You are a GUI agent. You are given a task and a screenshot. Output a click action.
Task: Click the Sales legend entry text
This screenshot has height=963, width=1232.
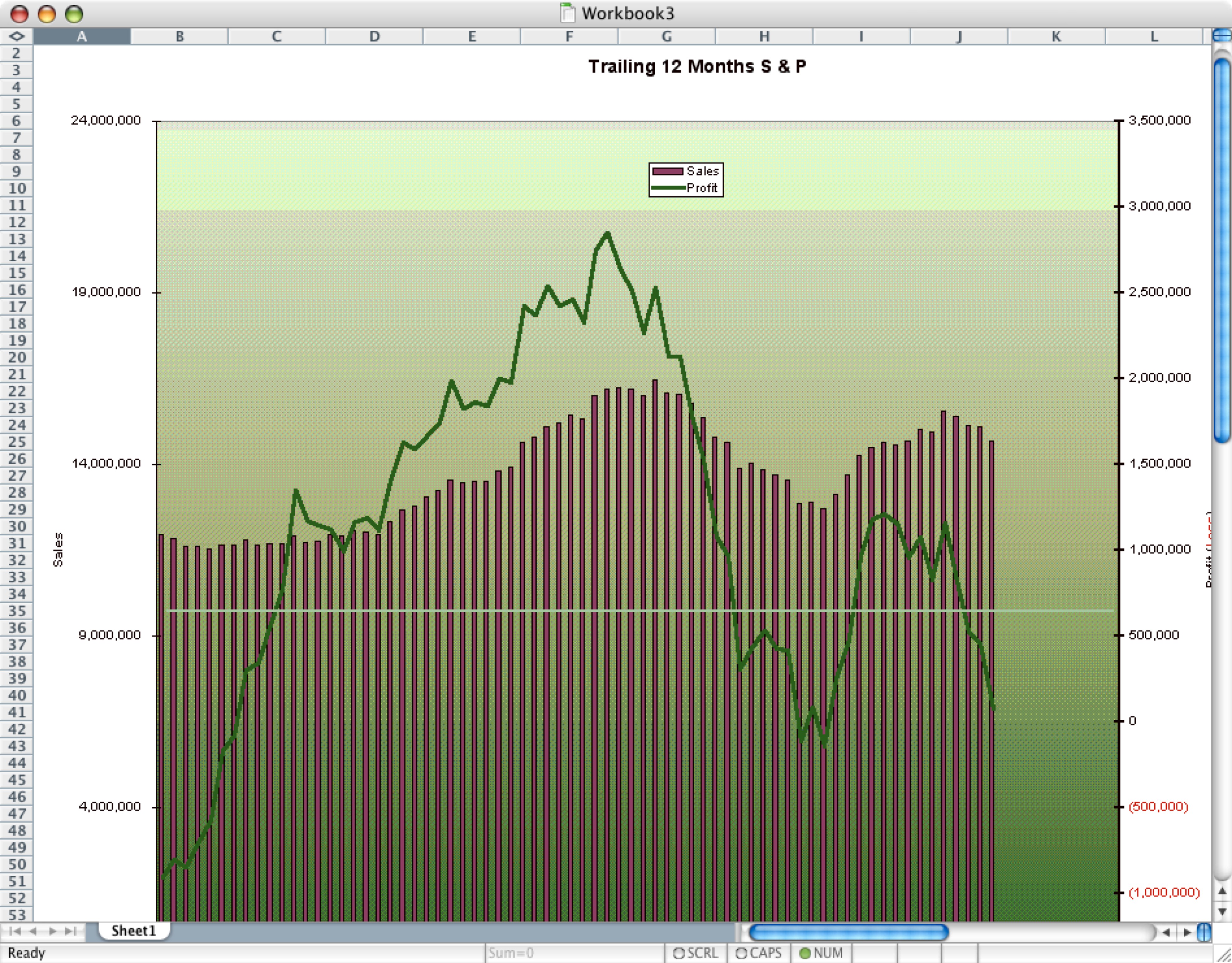coord(703,171)
